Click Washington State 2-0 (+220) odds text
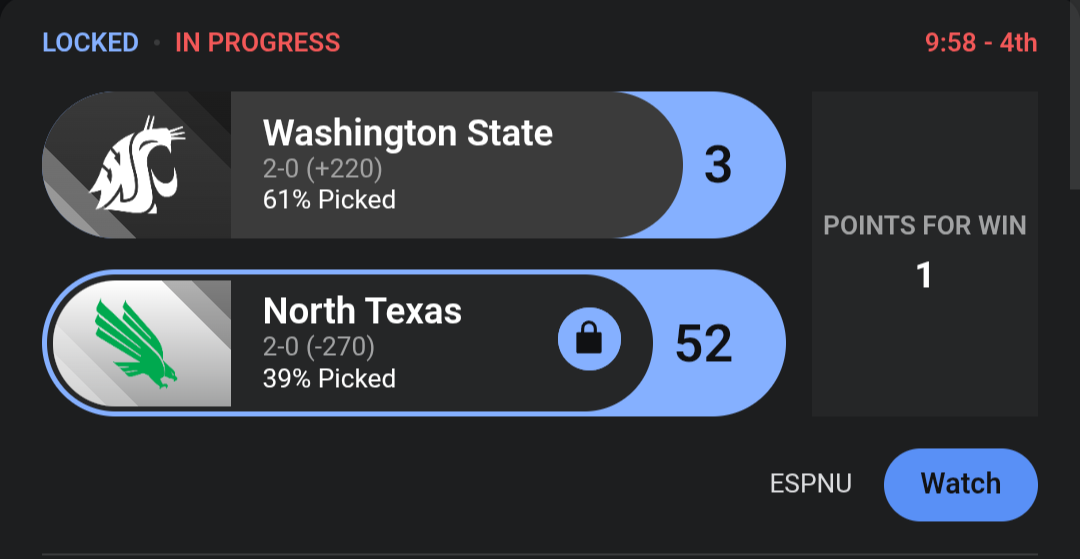The image size is (1080, 559). pyautogui.click(x=322, y=169)
